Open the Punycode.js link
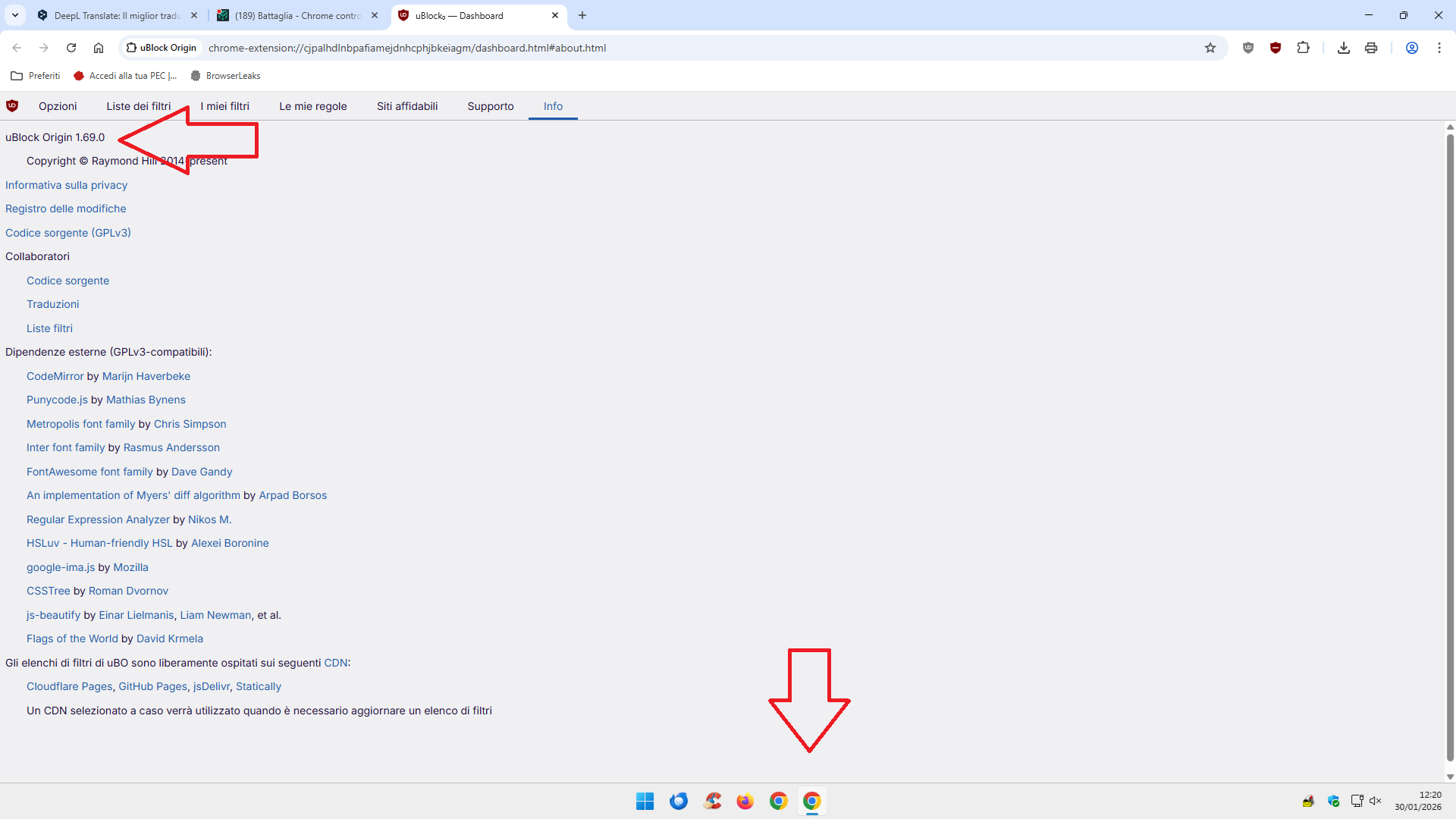 pyautogui.click(x=57, y=400)
